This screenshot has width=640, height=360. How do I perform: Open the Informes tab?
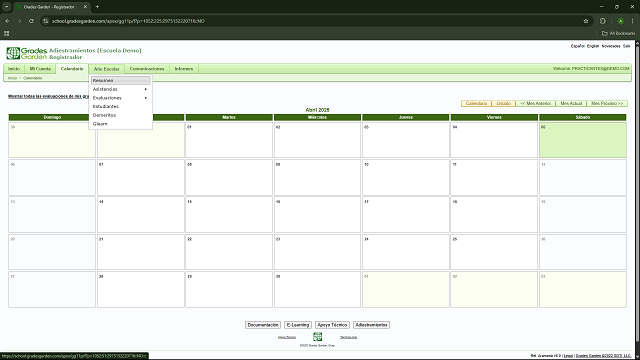tap(184, 69)
